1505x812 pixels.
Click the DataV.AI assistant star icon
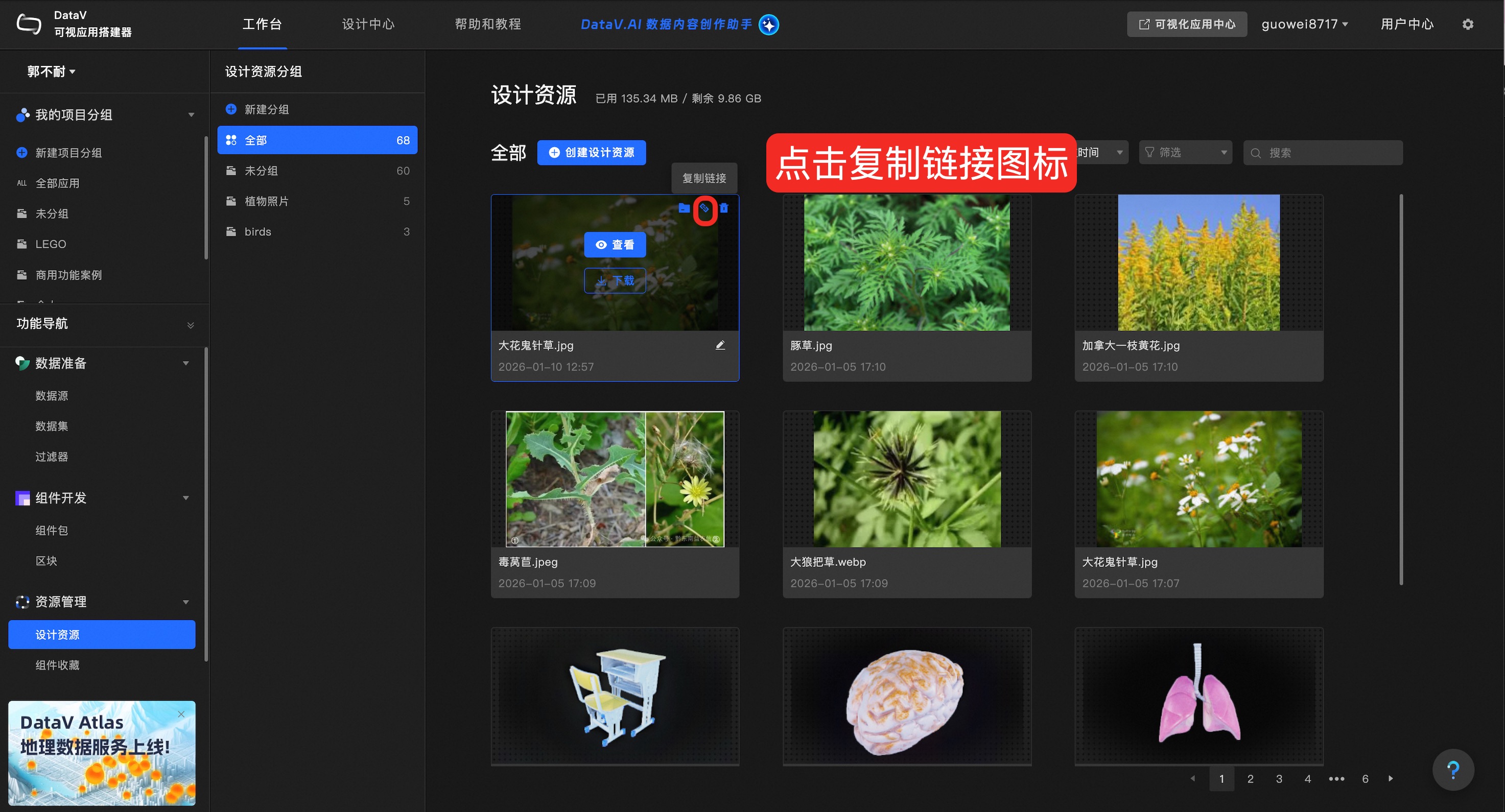pos(769,25)
